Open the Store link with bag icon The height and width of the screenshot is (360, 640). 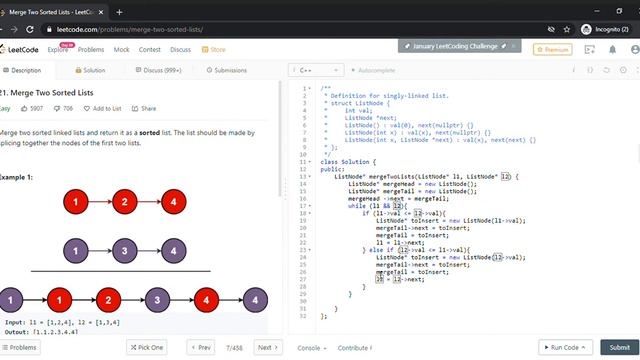tap(213, 49)
